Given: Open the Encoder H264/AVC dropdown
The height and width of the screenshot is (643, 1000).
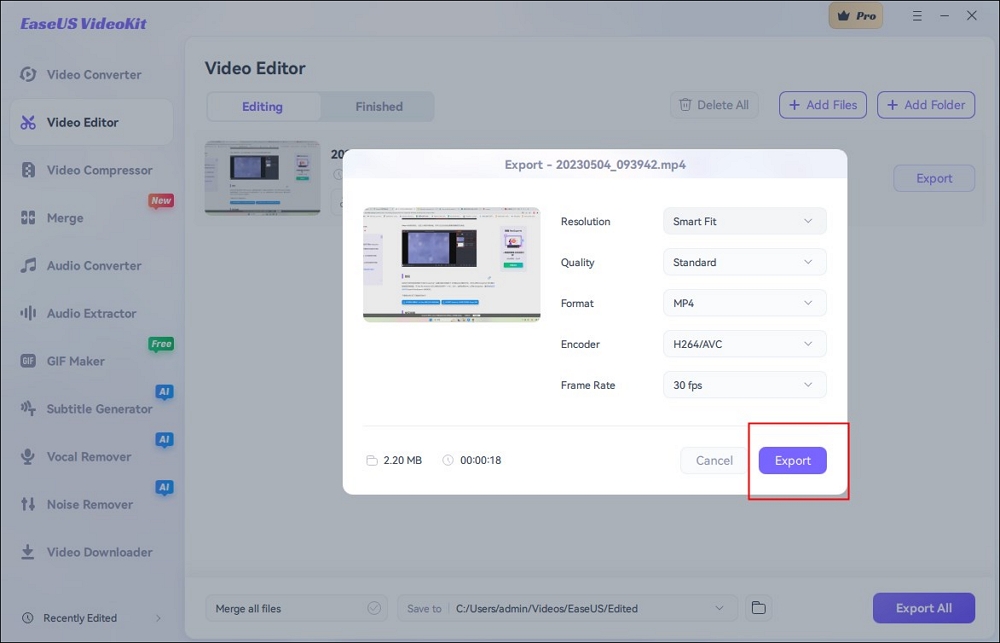Looking at the screenshot, I should pos(744,344).
